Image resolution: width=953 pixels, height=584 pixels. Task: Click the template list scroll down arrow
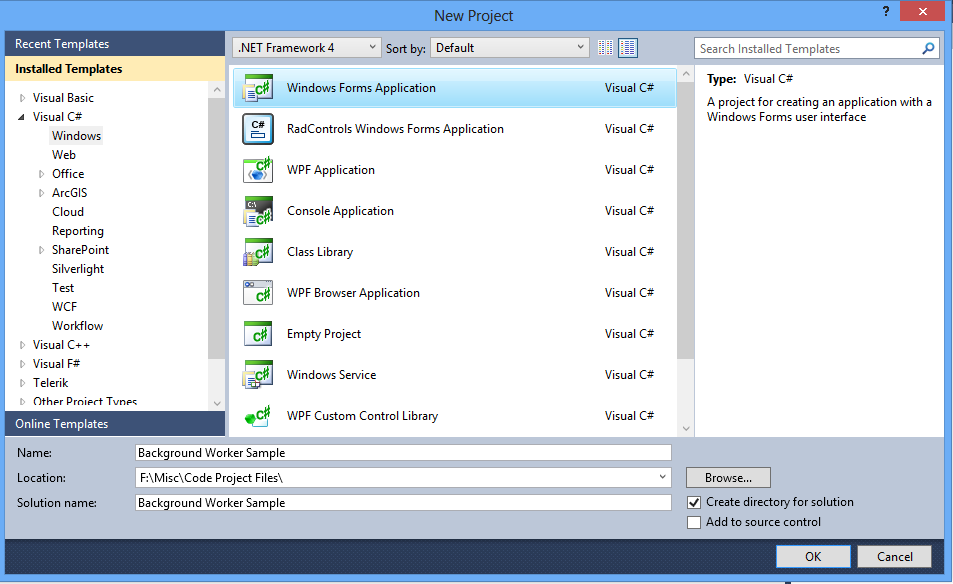tap(686, 428)
